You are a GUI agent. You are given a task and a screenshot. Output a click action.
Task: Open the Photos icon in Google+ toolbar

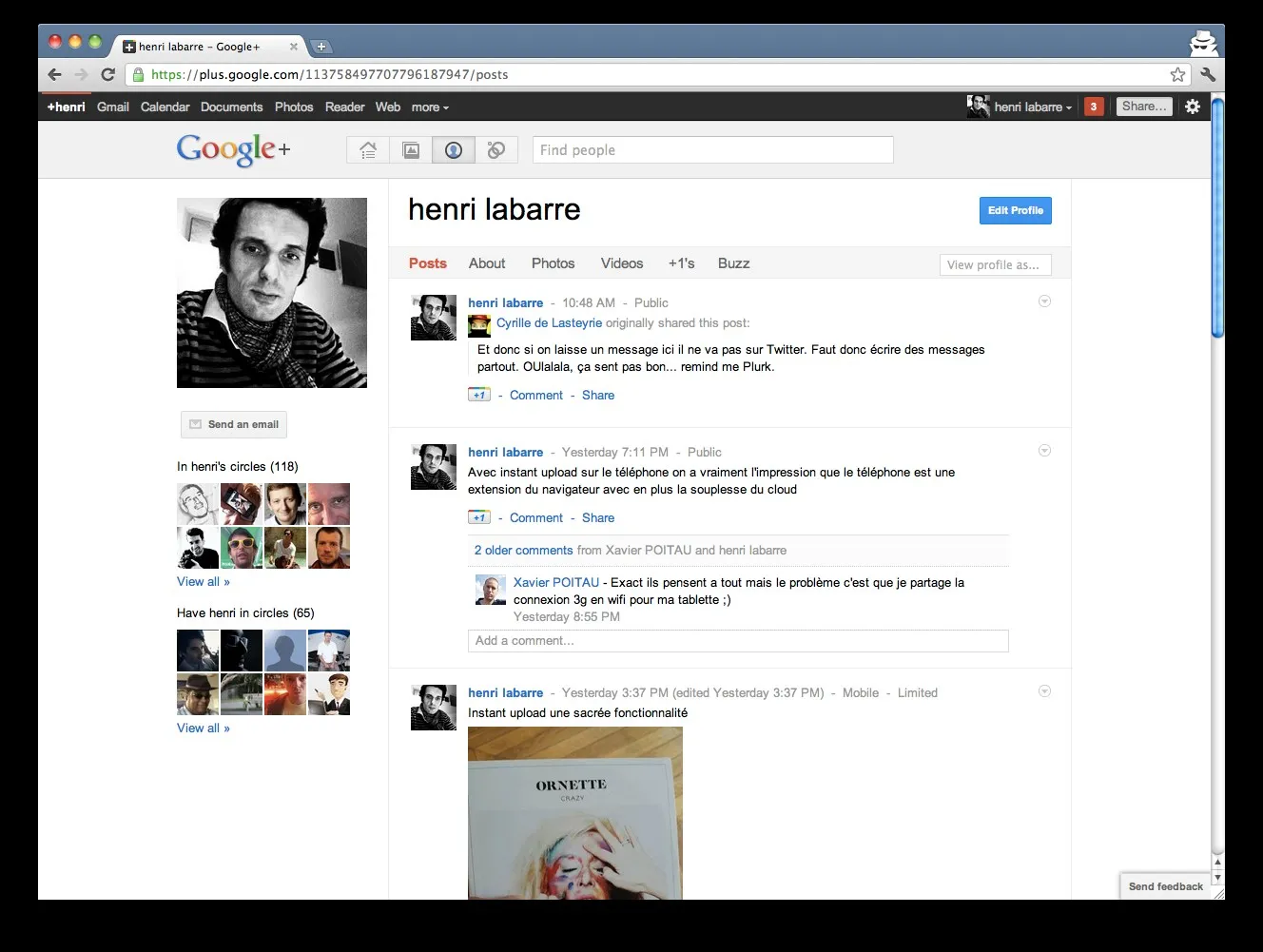point(411,150)
